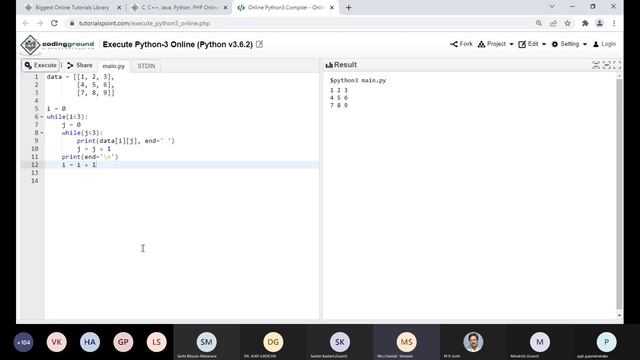Open the browser profile icon
Viewport: 640px width, 360px height.
(x=599, y=23)
